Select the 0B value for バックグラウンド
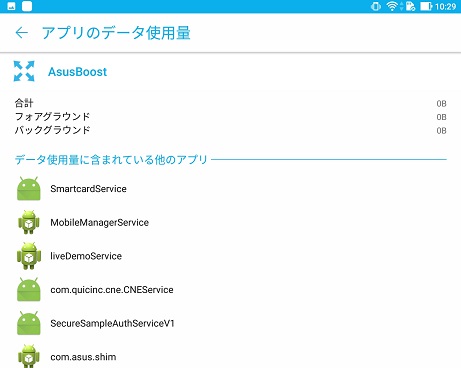This screenshot has width=461, height=368. pyautogui.click(x=441, y=131)
